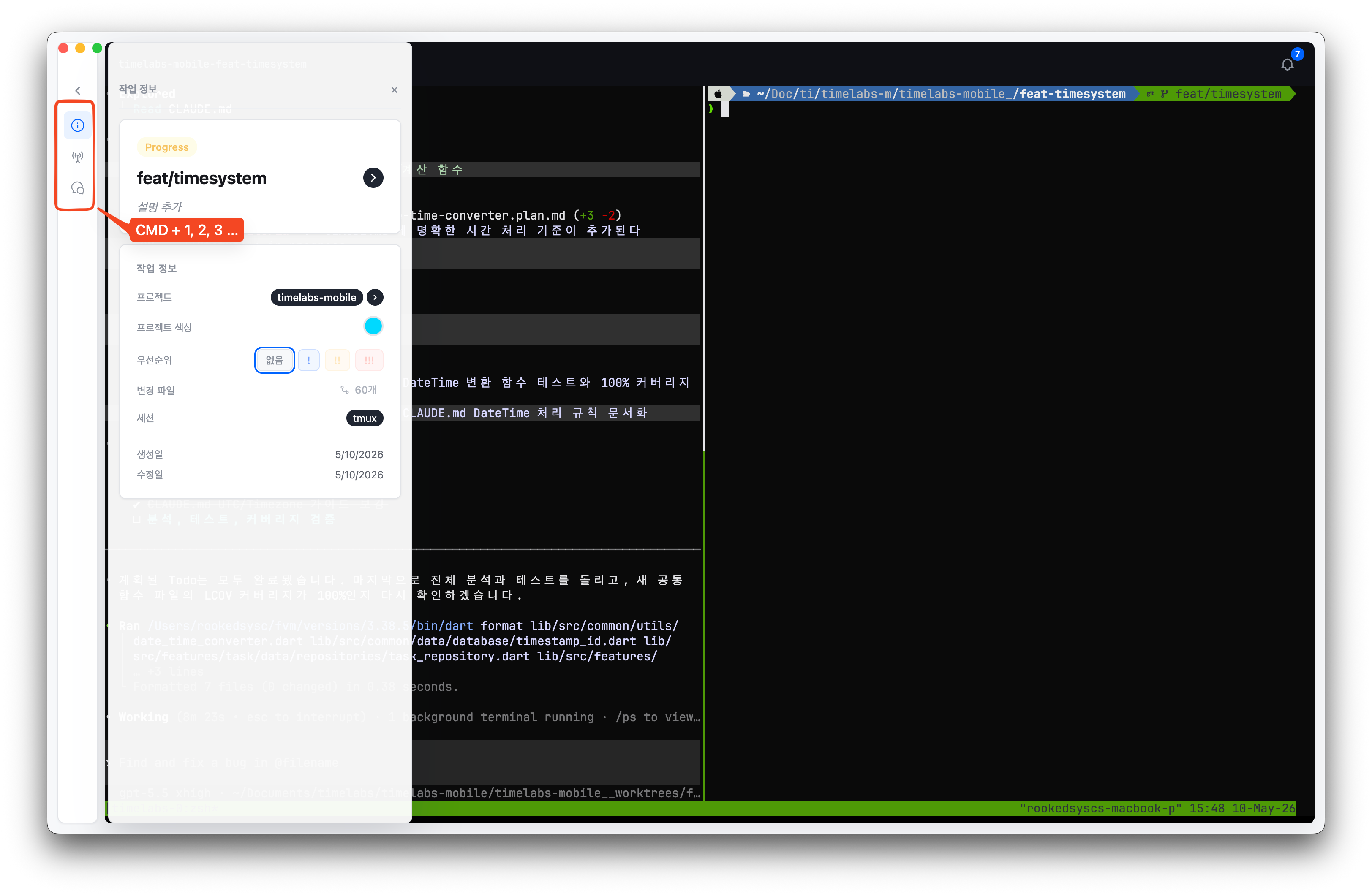
Task: Select the timelabs-mobile project chip
Action: pyautogui.click(x=316, y=297)
